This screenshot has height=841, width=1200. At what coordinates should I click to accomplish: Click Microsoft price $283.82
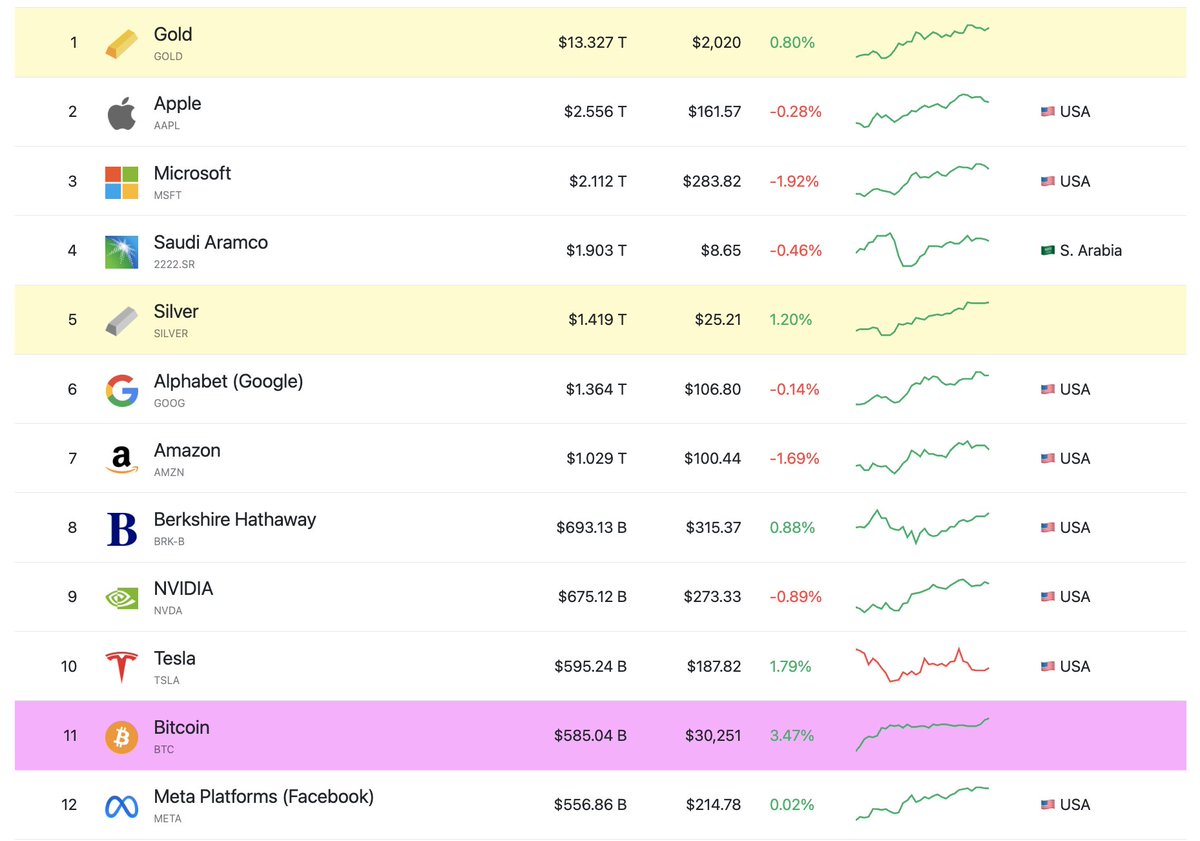[712, 181]
